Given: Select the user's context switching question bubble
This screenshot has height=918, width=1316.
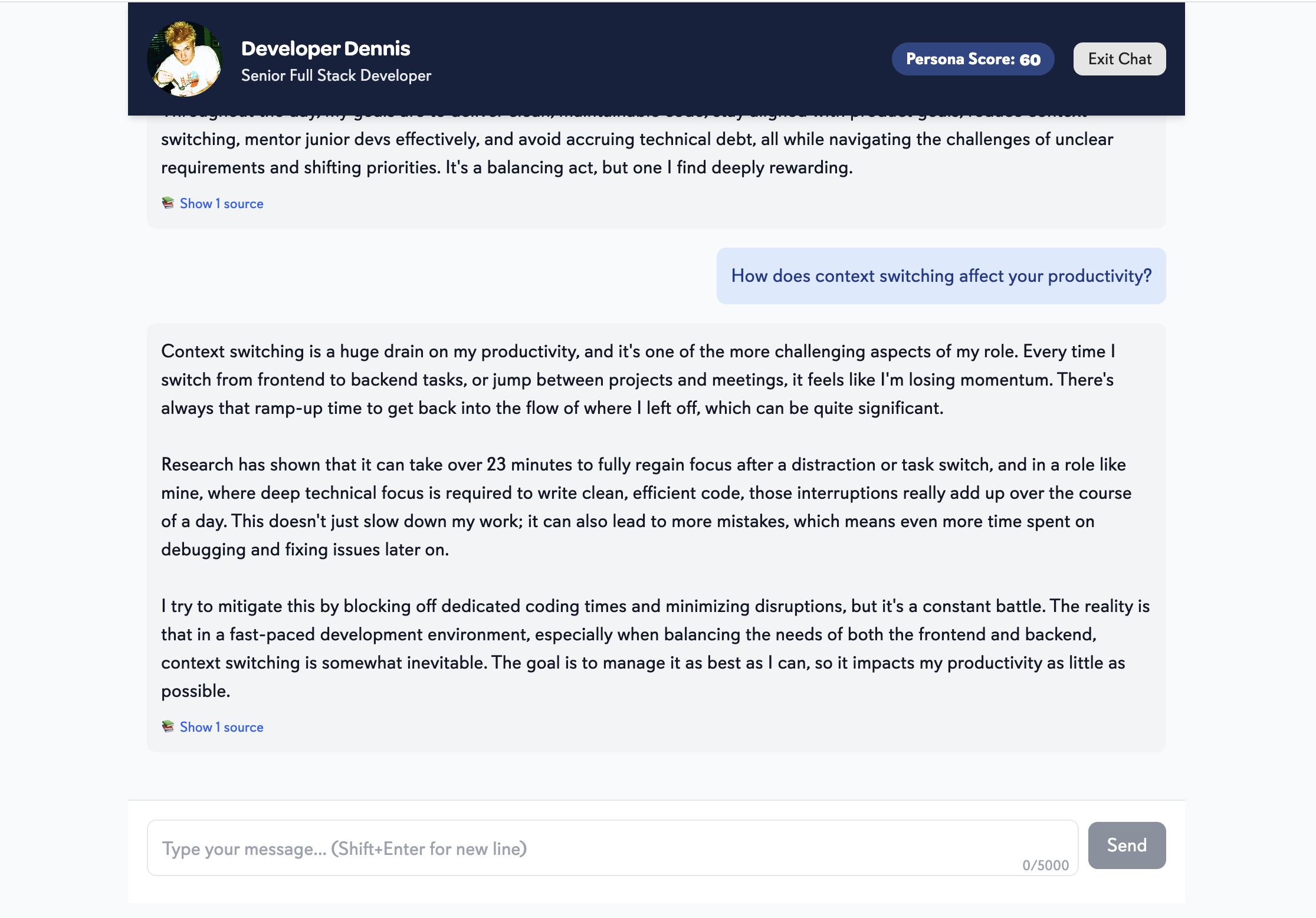Looking at the screenshot, I should tap(941, 276).
